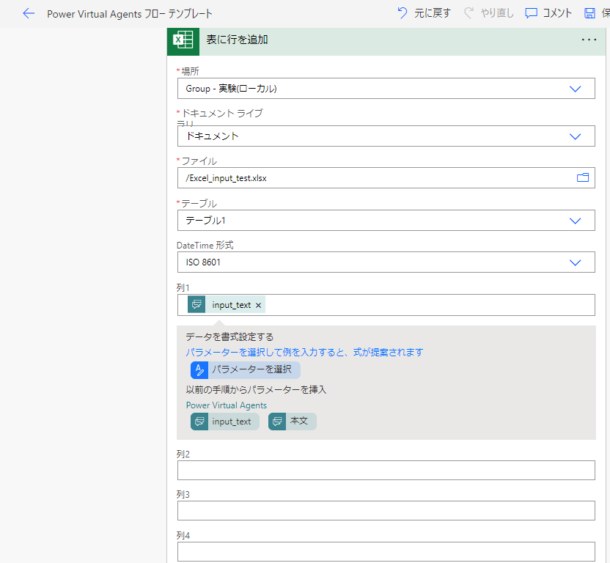Open the file picker folder icon
This screenshot has height=563, width=610.
coord(583,178)
